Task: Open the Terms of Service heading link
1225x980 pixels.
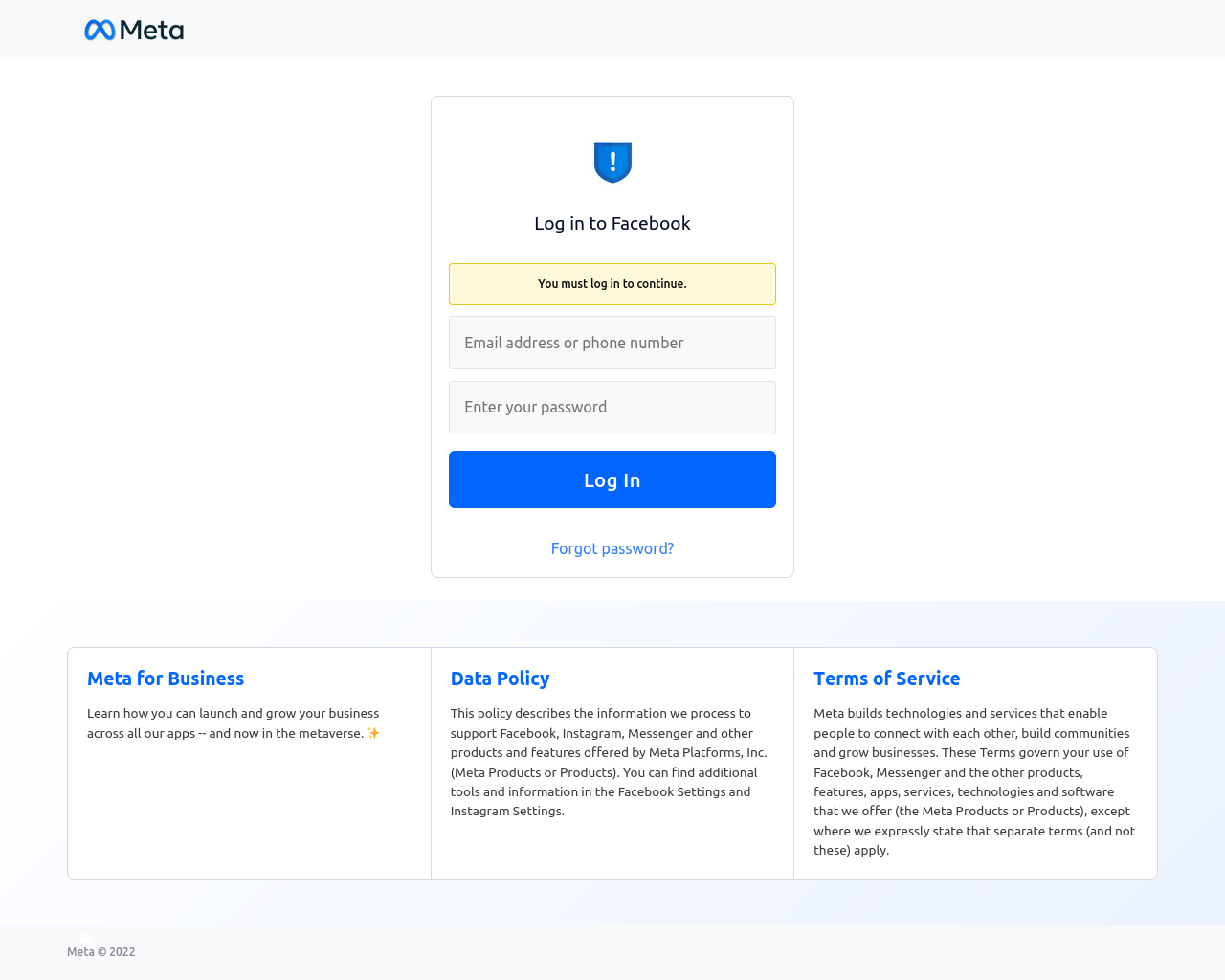Action: pyautogui.click(x=887, y=679)
